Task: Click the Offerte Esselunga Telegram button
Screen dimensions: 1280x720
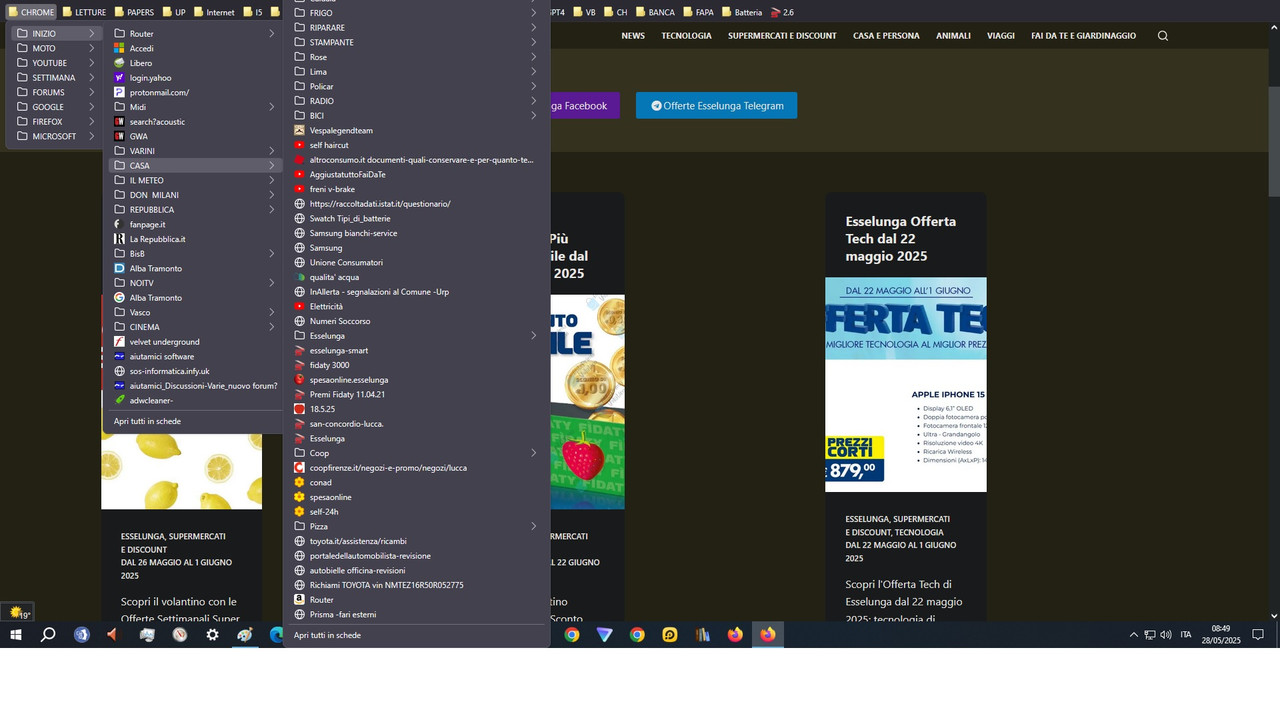Action: pyautogui.click(x=716, y=105)
